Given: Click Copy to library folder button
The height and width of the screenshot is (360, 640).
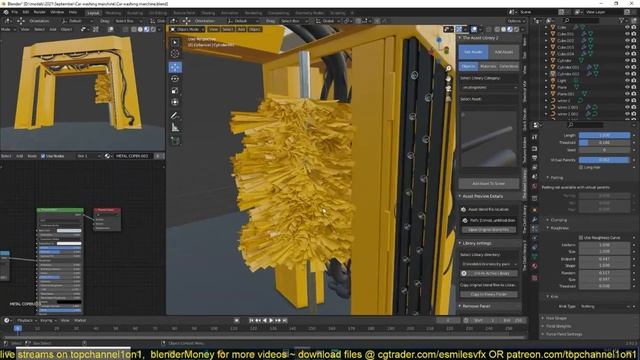Looking at the screenshot, I should click(x=489, y=294).
